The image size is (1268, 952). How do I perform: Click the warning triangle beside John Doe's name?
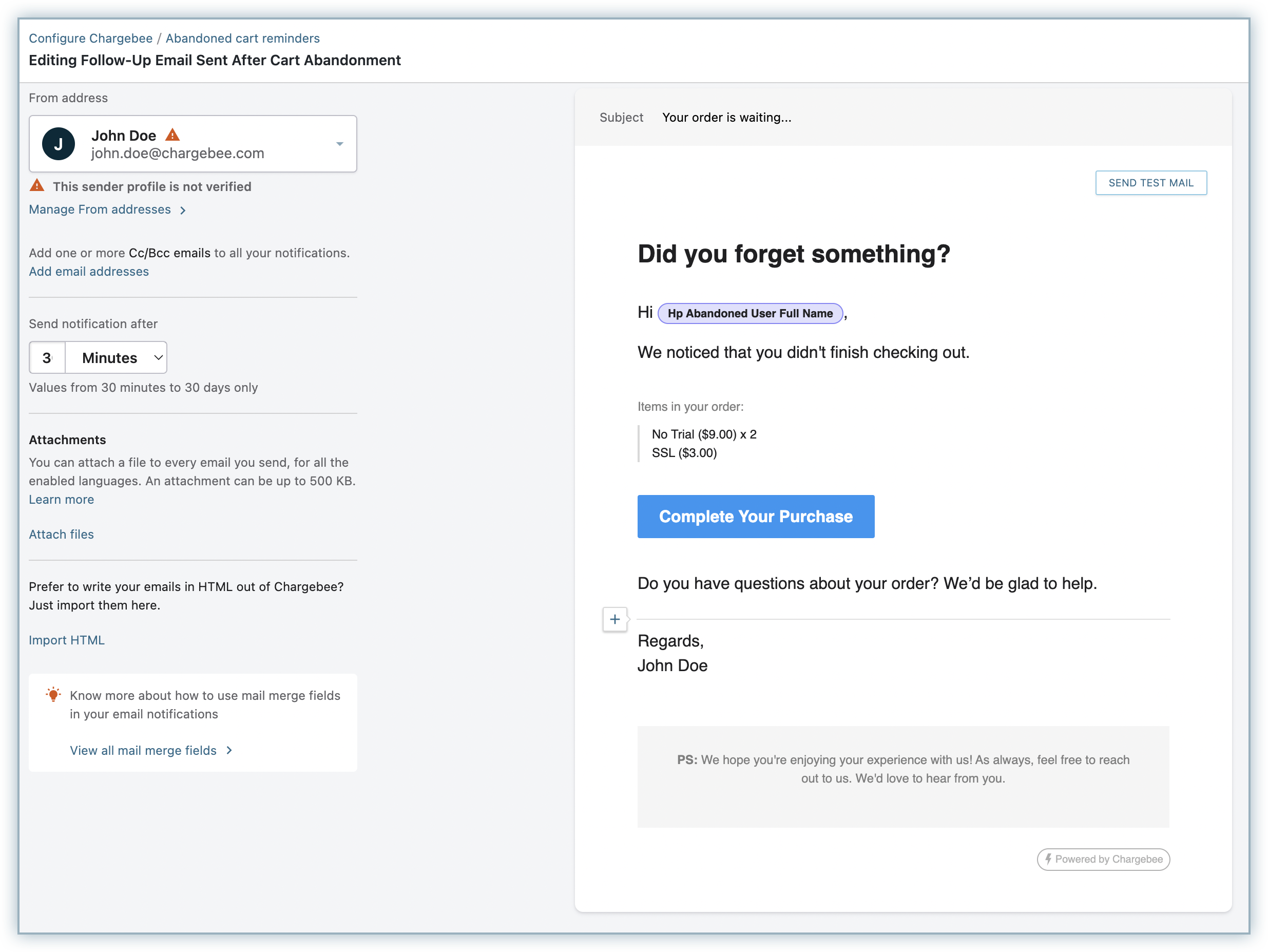[x=172, y=135]
